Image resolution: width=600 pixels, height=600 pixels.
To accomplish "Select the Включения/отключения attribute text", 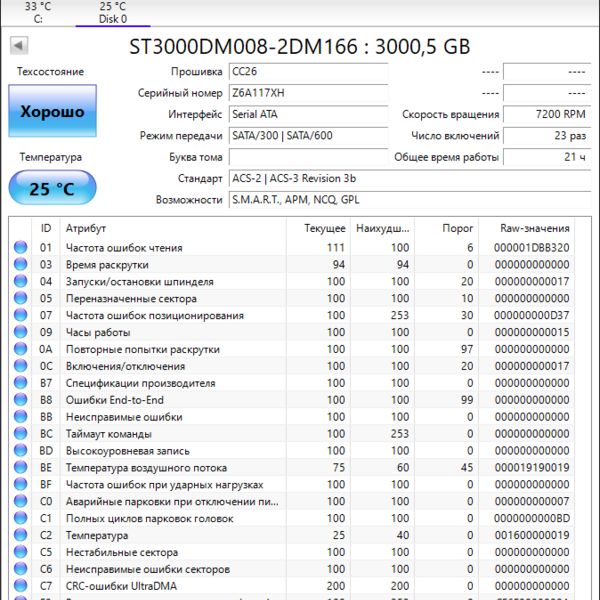I will point(125,366).
